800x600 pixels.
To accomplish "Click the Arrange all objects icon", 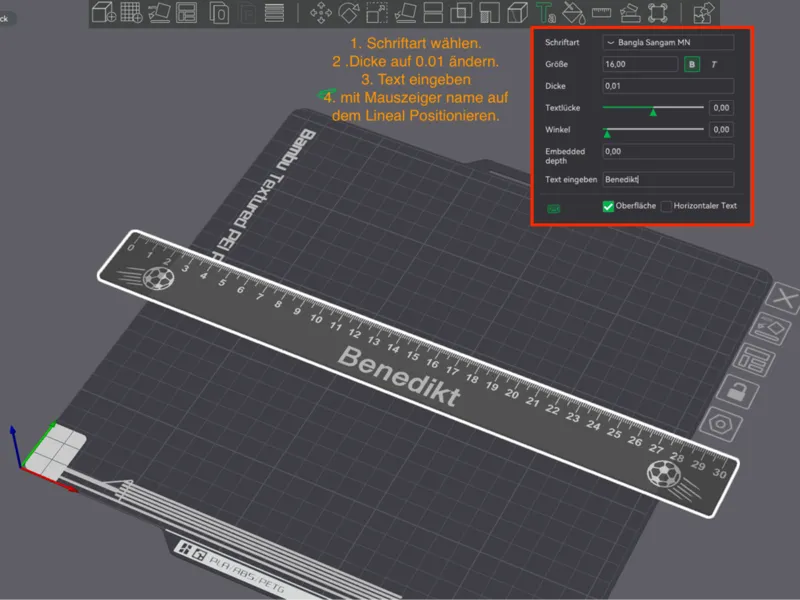I will coord(187,12).
